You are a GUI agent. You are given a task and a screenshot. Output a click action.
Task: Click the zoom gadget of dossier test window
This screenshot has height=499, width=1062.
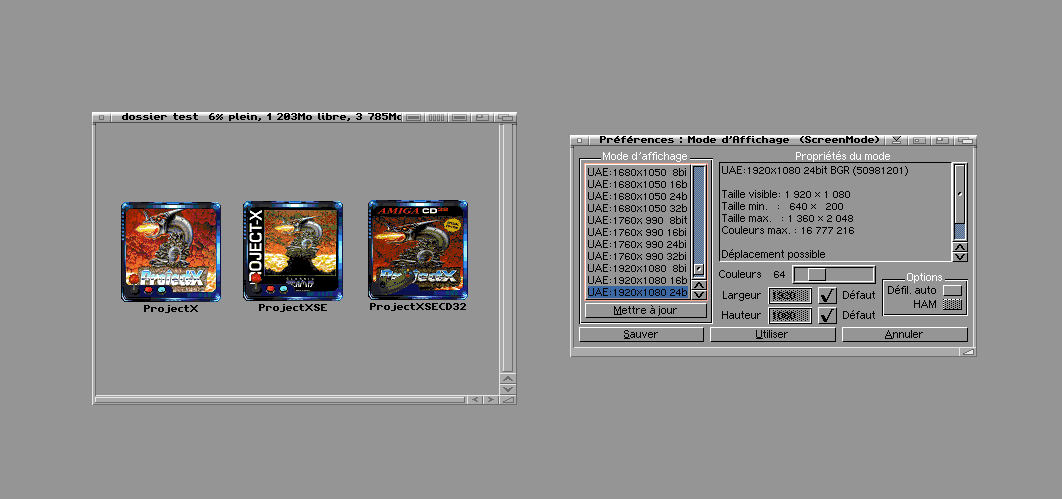pyautogui.click(x=482, y=117)
